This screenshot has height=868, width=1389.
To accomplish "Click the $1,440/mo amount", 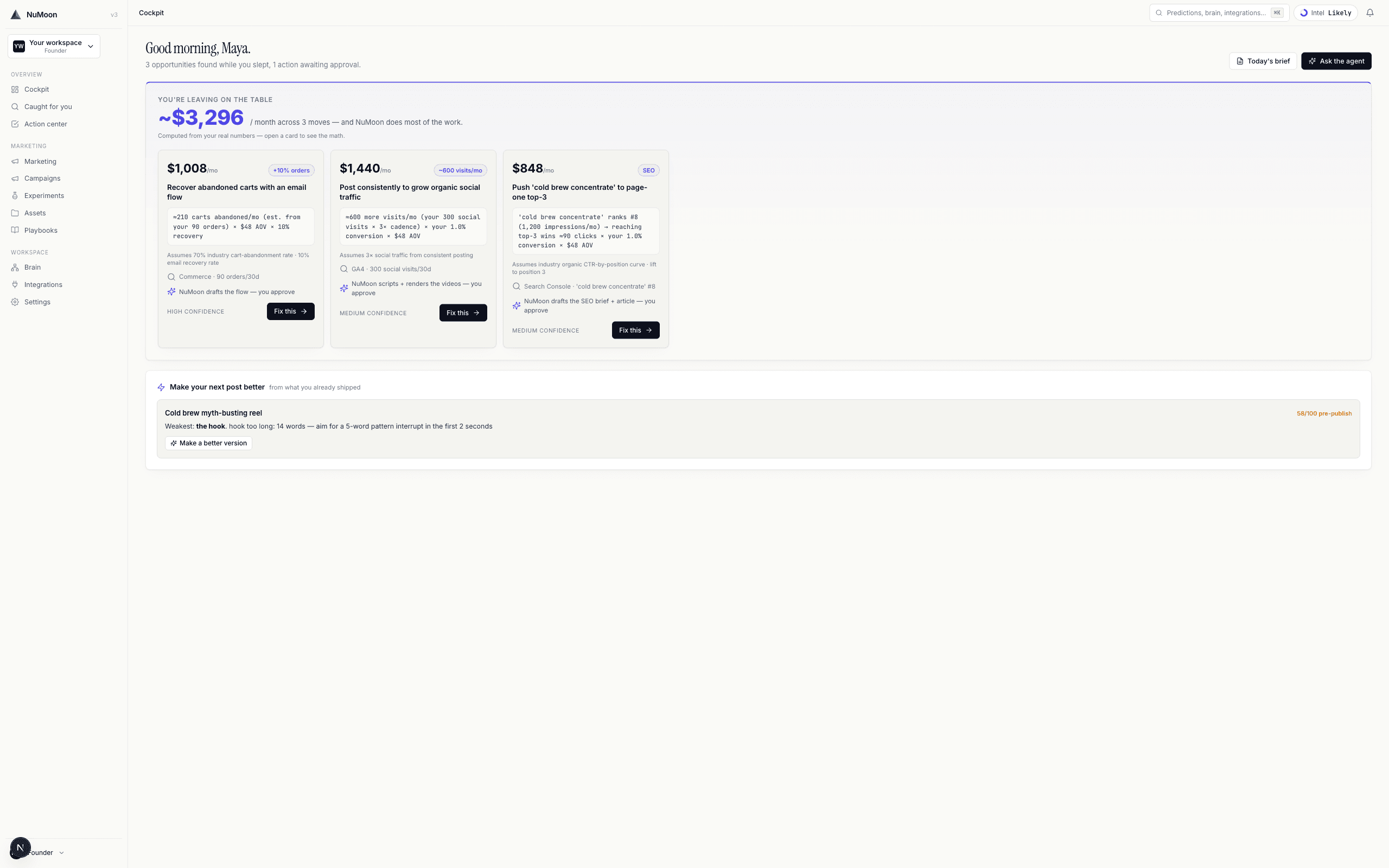I will (365, 169).
